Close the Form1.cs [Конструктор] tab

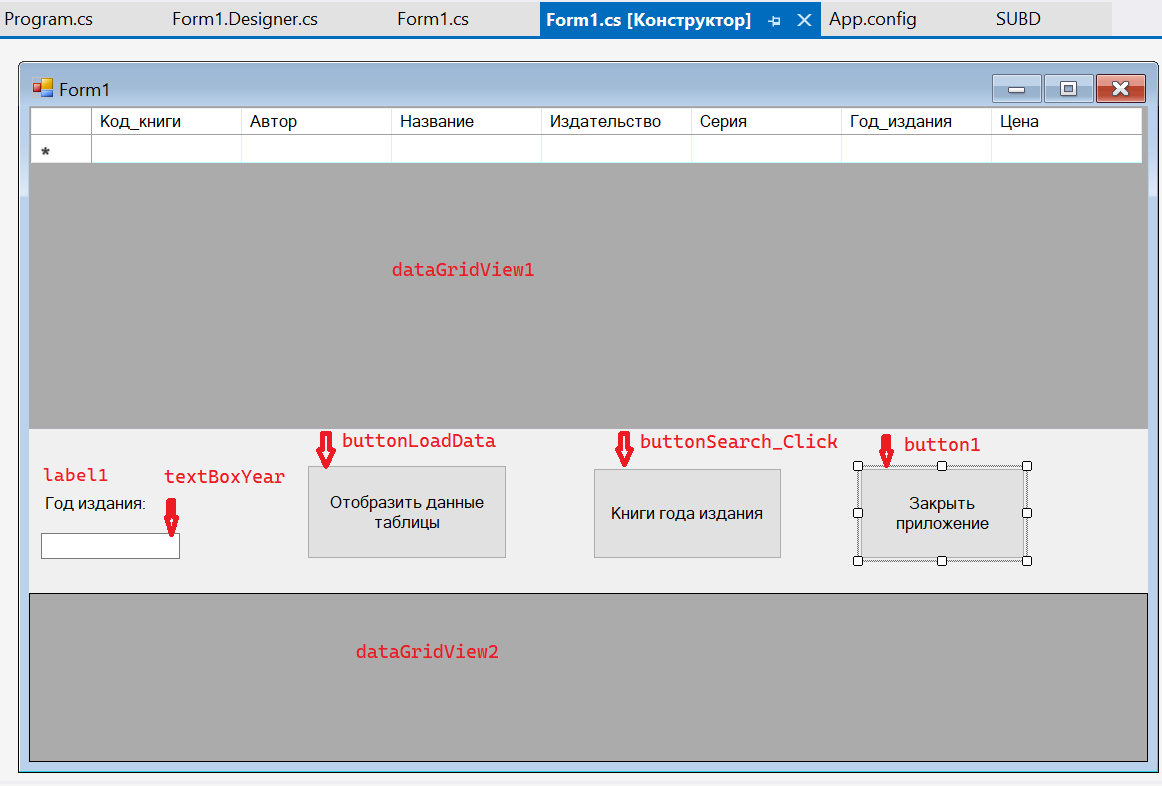[x=803, y=20]
